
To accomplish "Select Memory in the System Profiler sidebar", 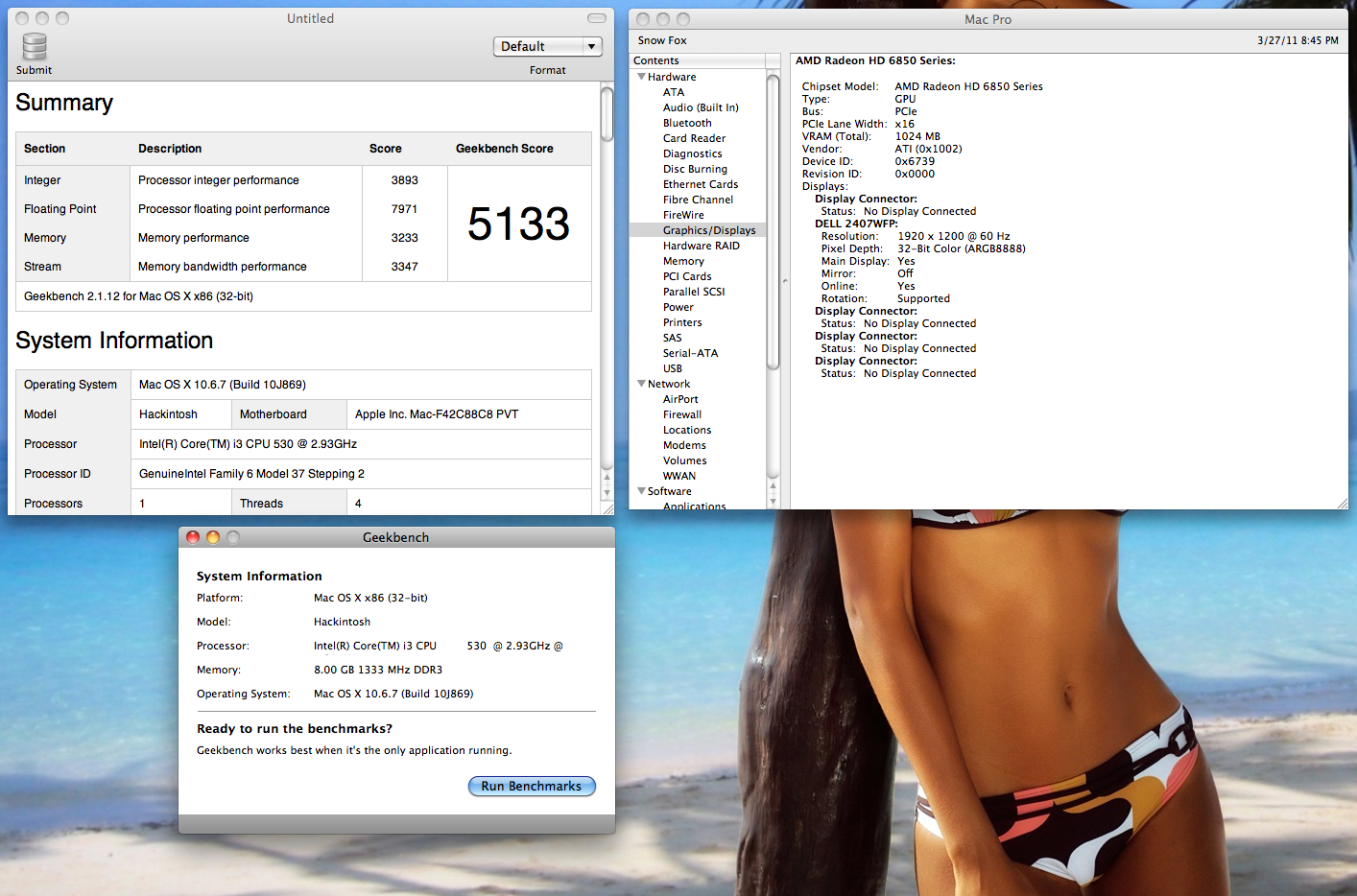I will [x=683, y=261].
